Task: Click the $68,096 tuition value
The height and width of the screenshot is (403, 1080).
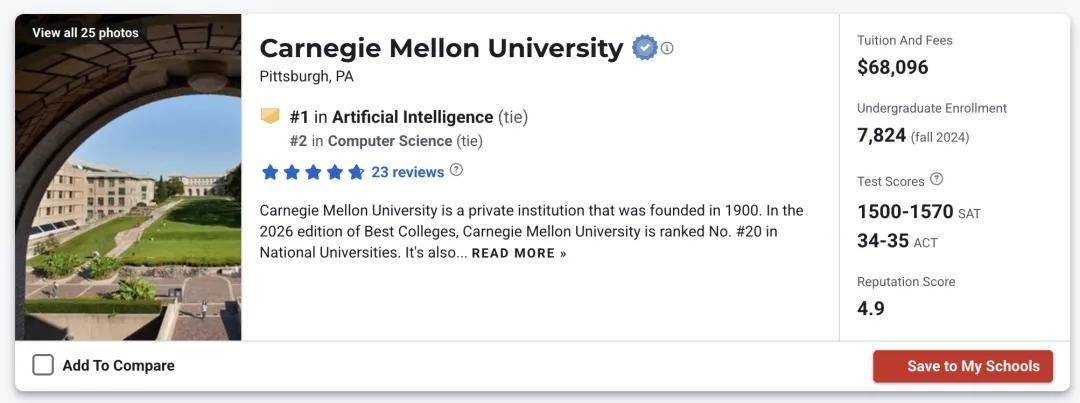Action: pyautogui.click(x=892, y=67)
